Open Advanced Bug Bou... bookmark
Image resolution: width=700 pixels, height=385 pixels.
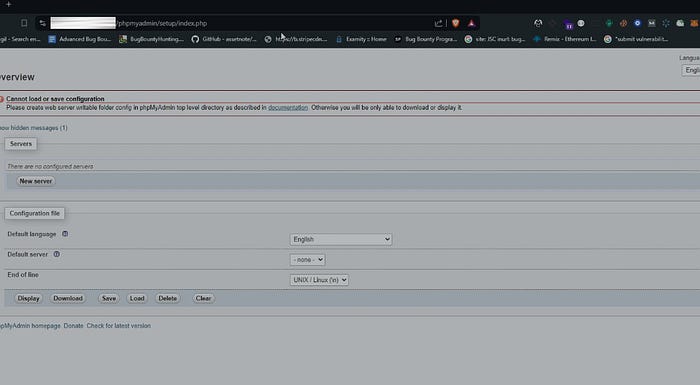click(79, 39)
